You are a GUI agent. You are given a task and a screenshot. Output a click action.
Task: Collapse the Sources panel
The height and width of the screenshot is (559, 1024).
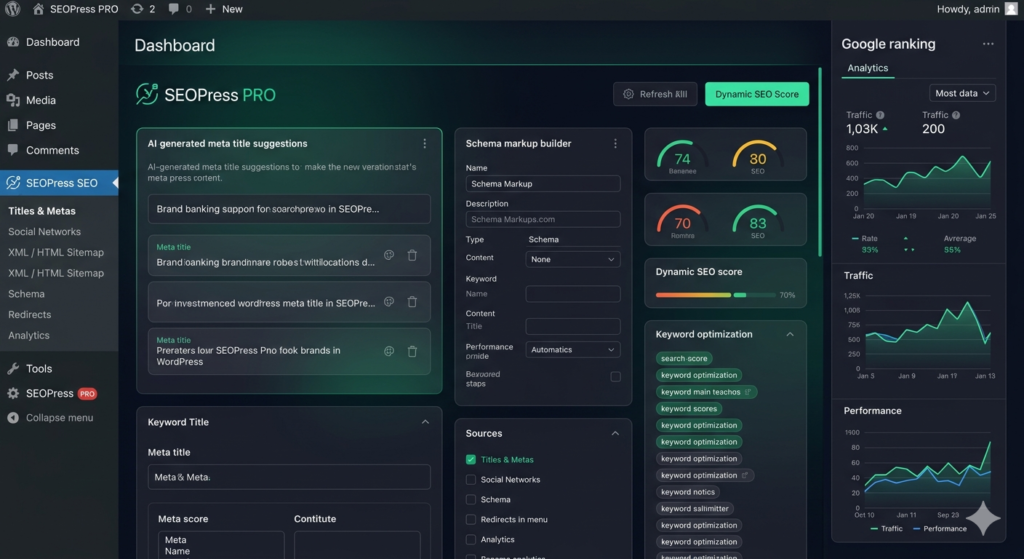(615, 434)
